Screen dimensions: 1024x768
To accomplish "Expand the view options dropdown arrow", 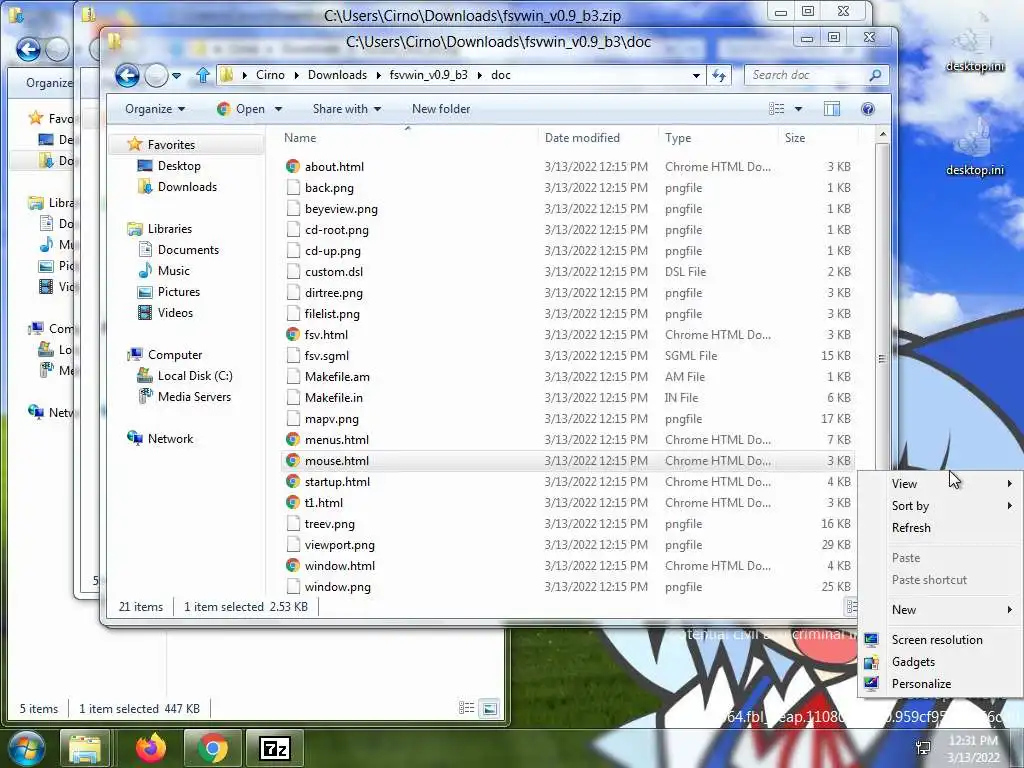I will pos(798,109).
